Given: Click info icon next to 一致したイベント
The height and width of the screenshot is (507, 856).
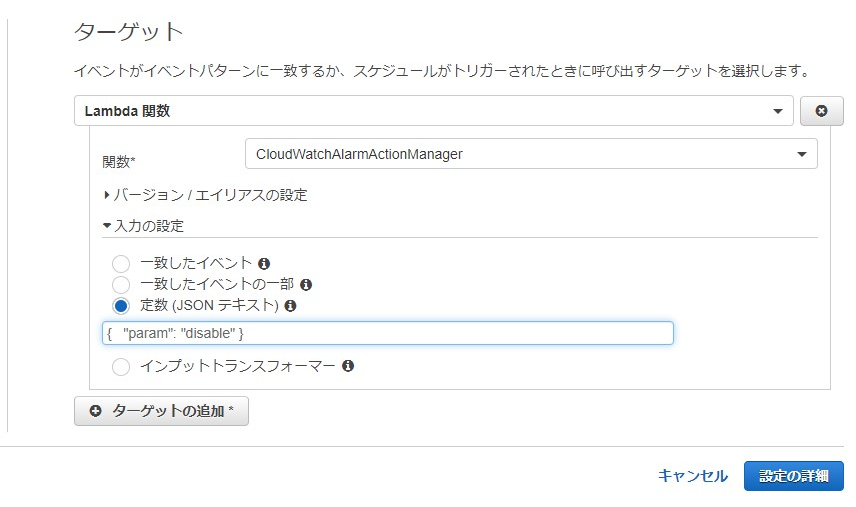Looking at the screenshot, I should pyautogui.click(x=264, y=264).
